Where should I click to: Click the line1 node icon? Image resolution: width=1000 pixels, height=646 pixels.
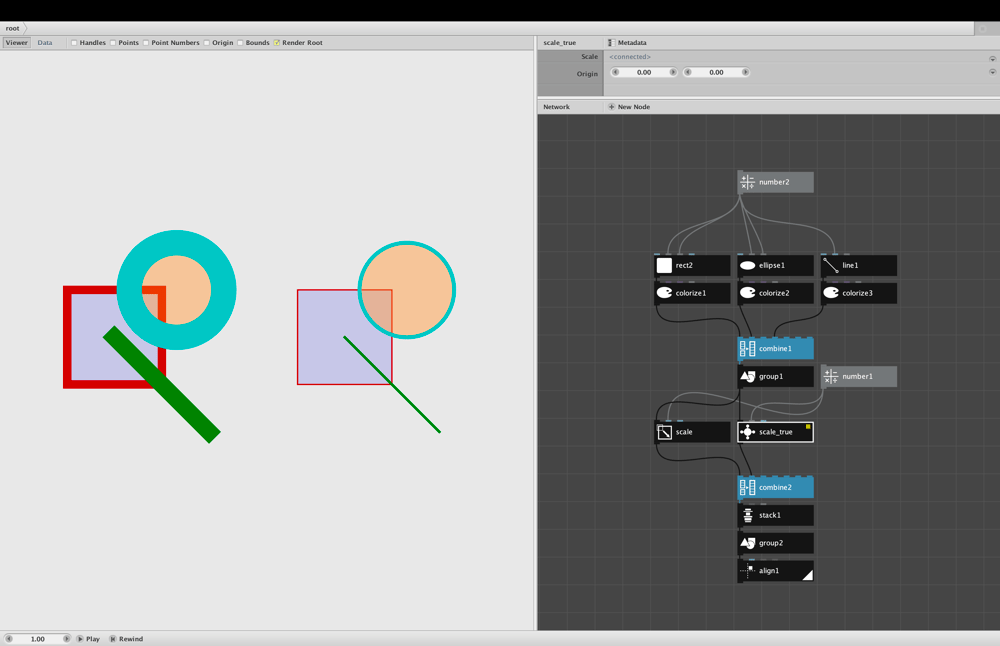pyautogui.click(x=831, y=265)
